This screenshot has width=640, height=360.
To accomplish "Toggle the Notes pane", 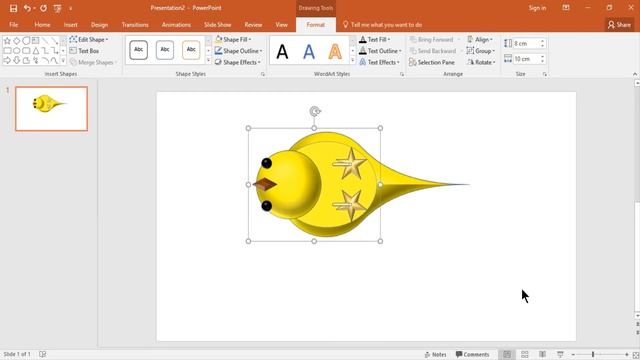I will click(x=435, y=354).
